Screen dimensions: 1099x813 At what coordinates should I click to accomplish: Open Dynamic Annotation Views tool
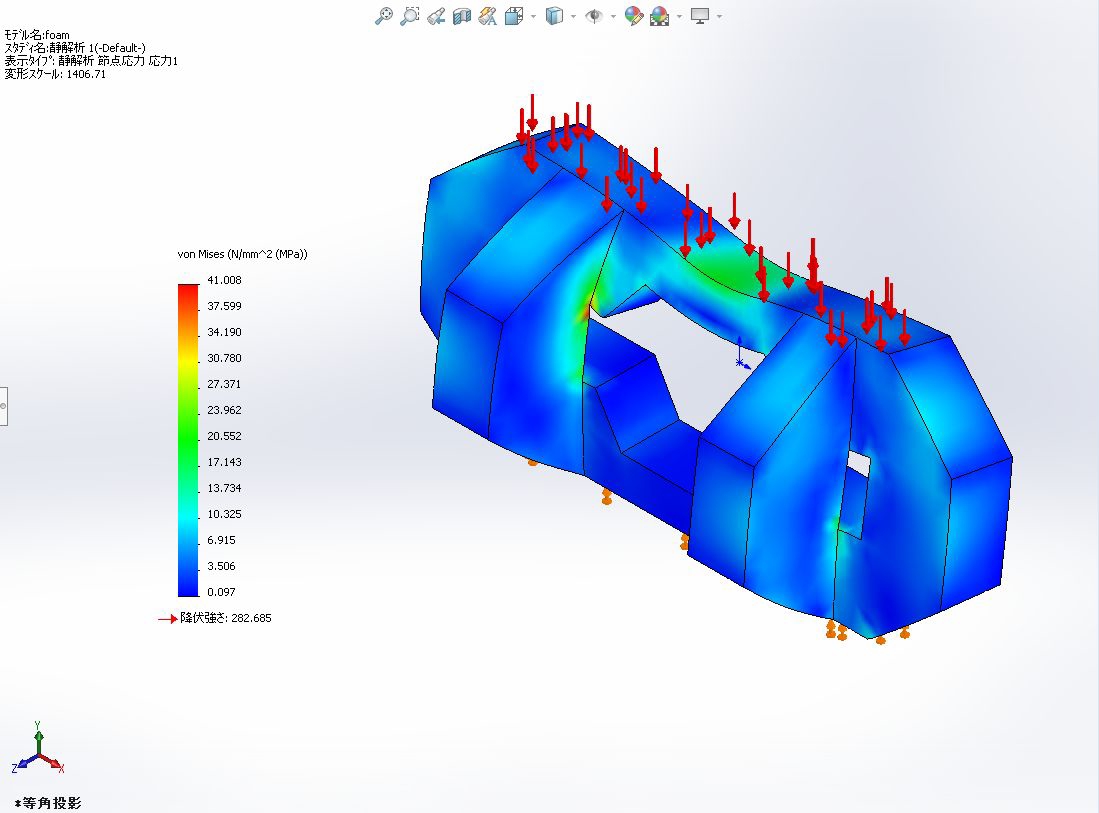coord(488,16)
